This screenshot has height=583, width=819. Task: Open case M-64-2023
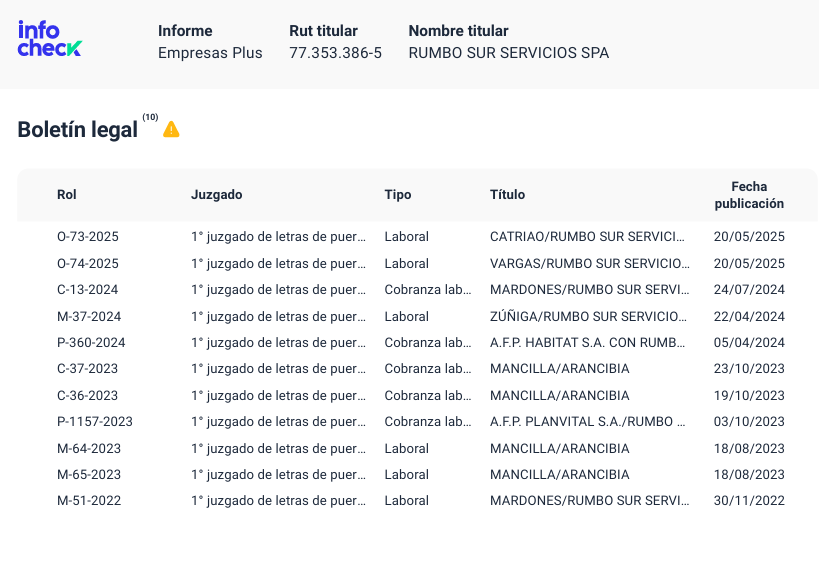click(x=417, y=448)
